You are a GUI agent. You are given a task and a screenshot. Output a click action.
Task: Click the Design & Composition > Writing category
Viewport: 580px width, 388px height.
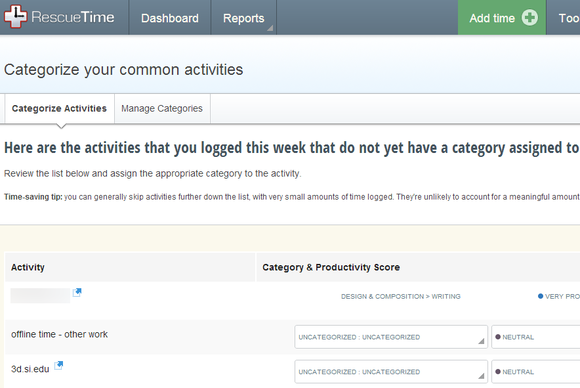(401, 296)
